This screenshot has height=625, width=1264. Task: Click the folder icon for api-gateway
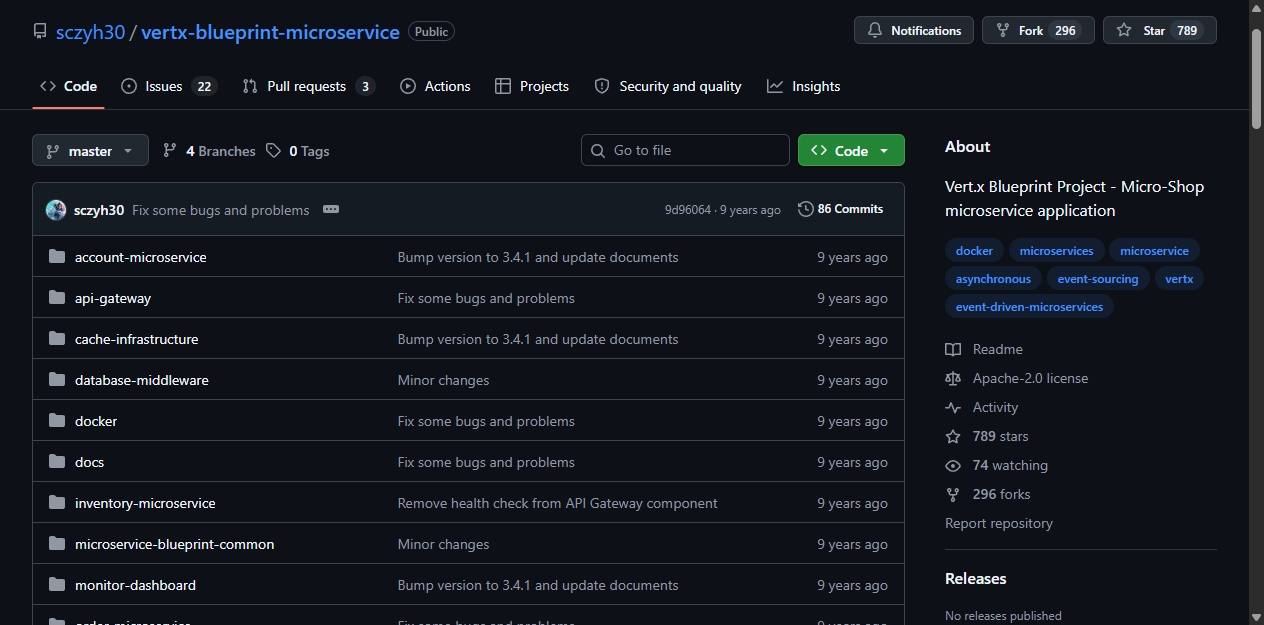57,298
